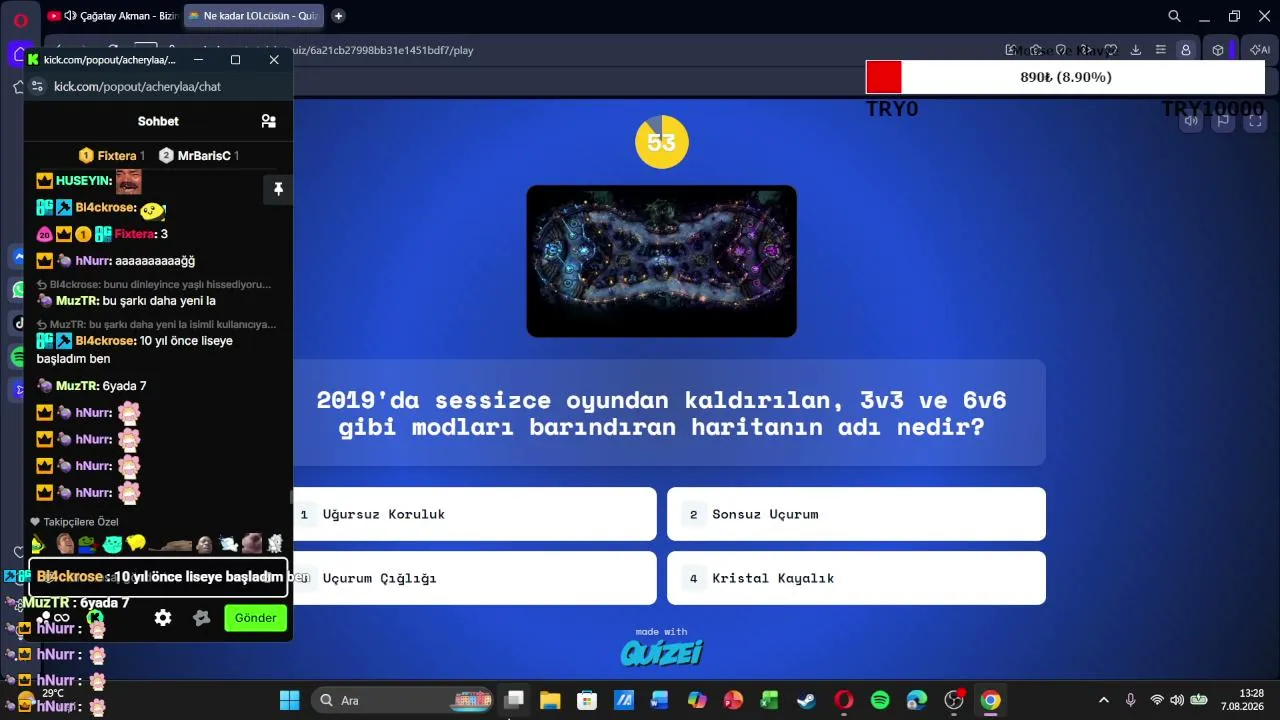
Task: Click HUSEYIN username in chat
Action: click(82, 181)
